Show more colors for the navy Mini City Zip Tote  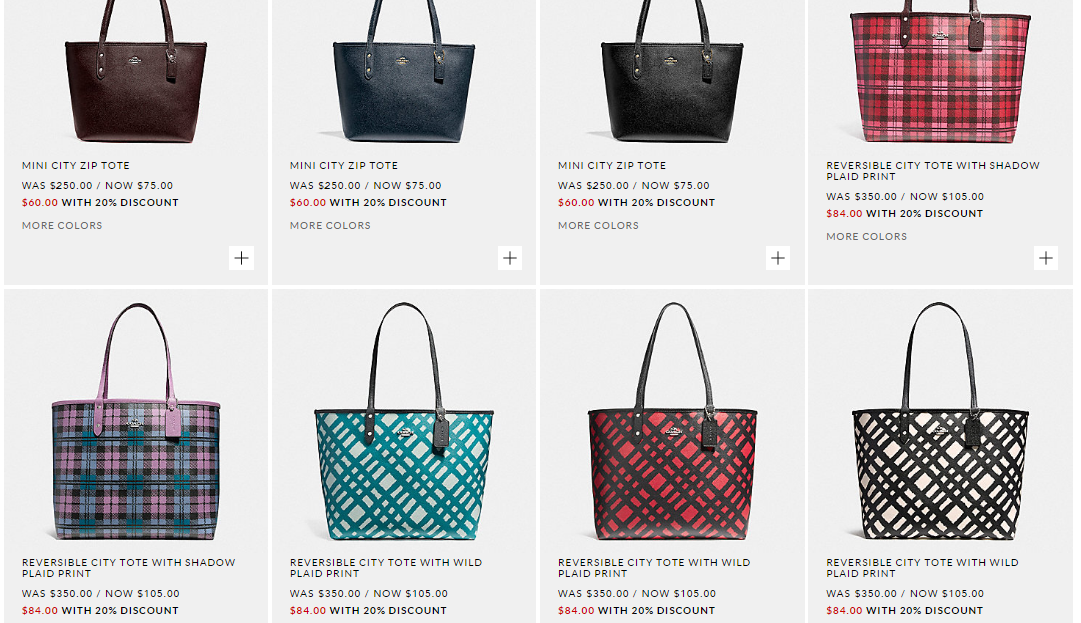(x=330, y=226)
